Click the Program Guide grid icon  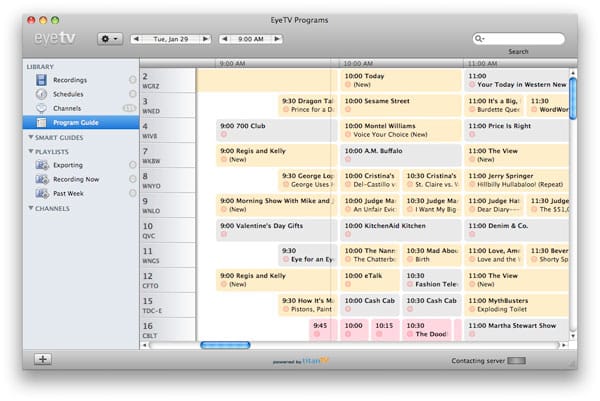coord(41,122)
